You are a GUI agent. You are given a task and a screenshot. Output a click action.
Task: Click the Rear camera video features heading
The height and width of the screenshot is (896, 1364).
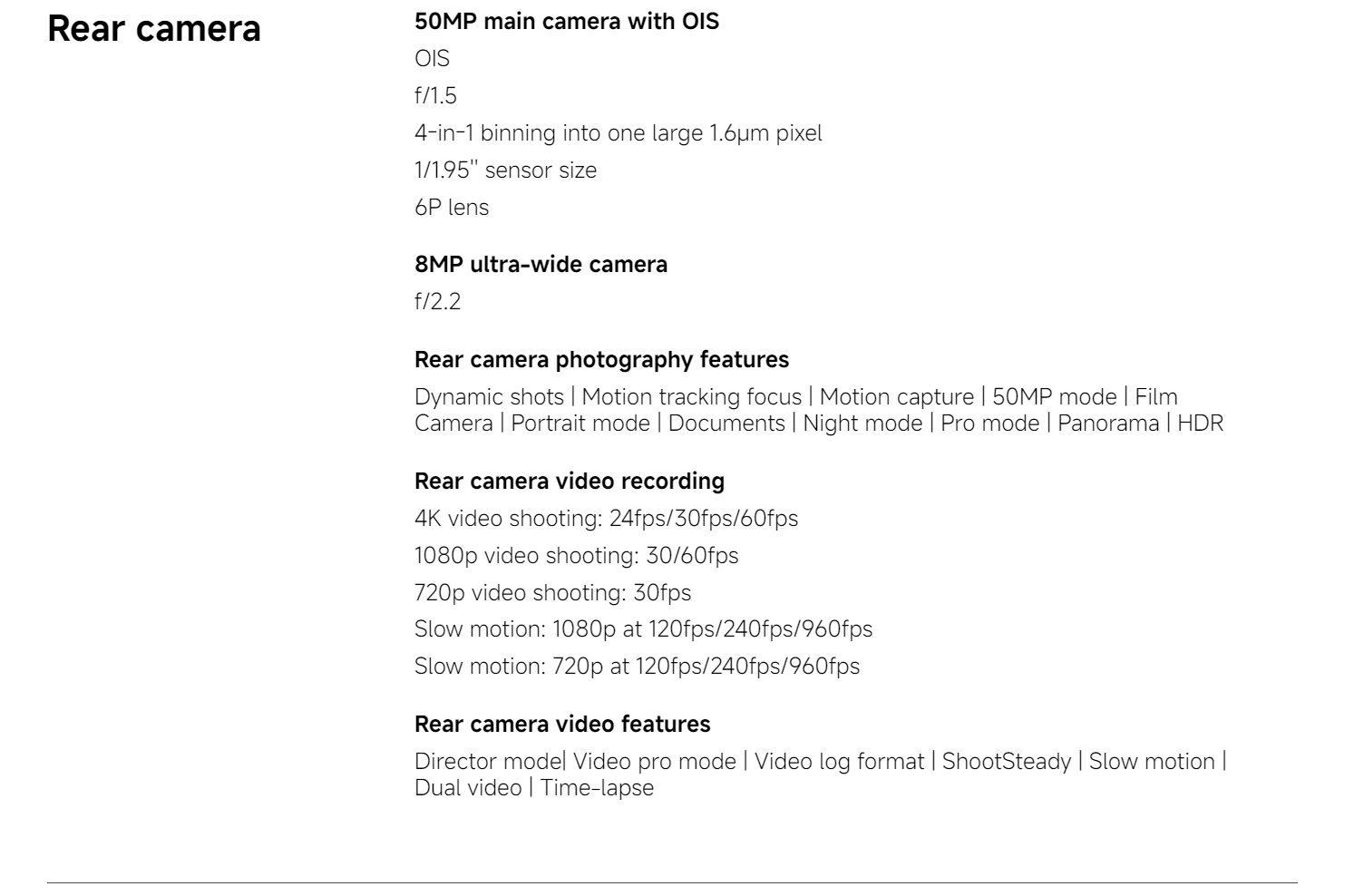(562, 724)
